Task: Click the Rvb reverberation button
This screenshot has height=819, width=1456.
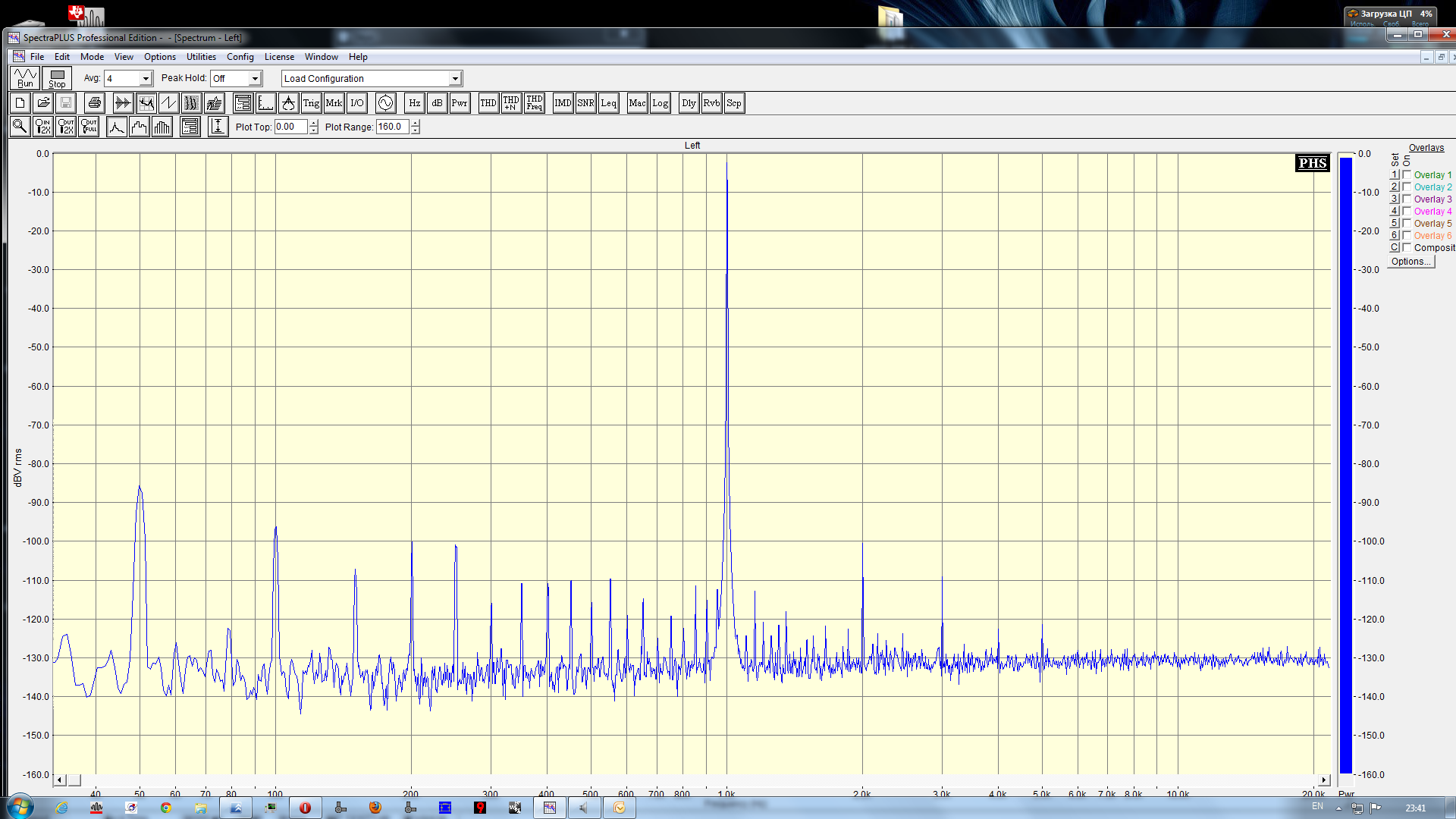Action: [x=711, y=103]
